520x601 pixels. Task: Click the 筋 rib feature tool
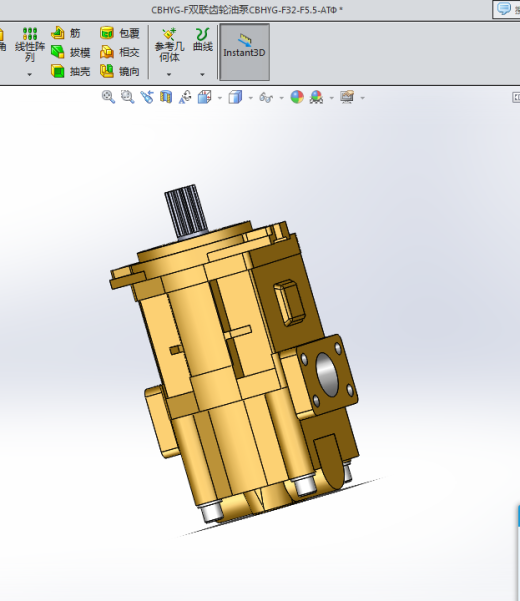point(66,33)
